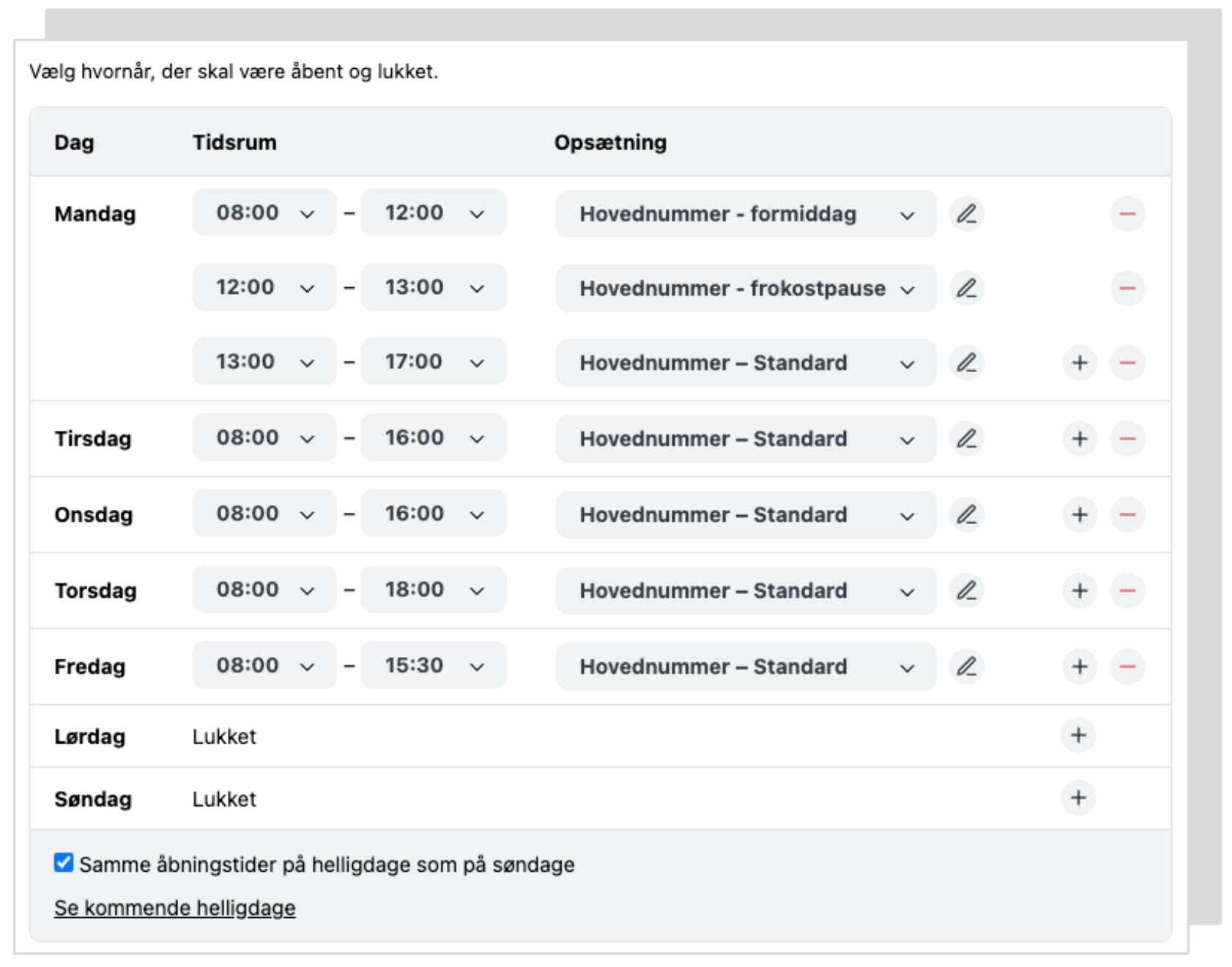Edit Fredag's setup with the pencil

click(x=966, y=667)
